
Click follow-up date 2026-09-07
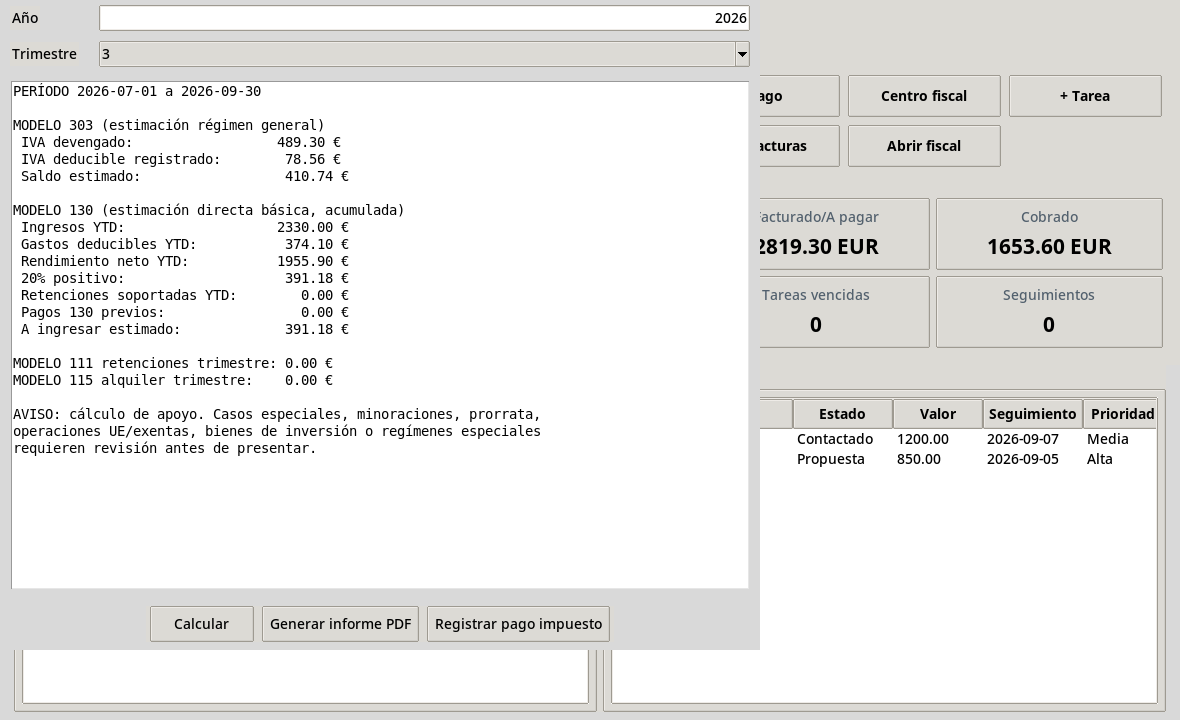pyautogui.click(x=1023, y=439)
